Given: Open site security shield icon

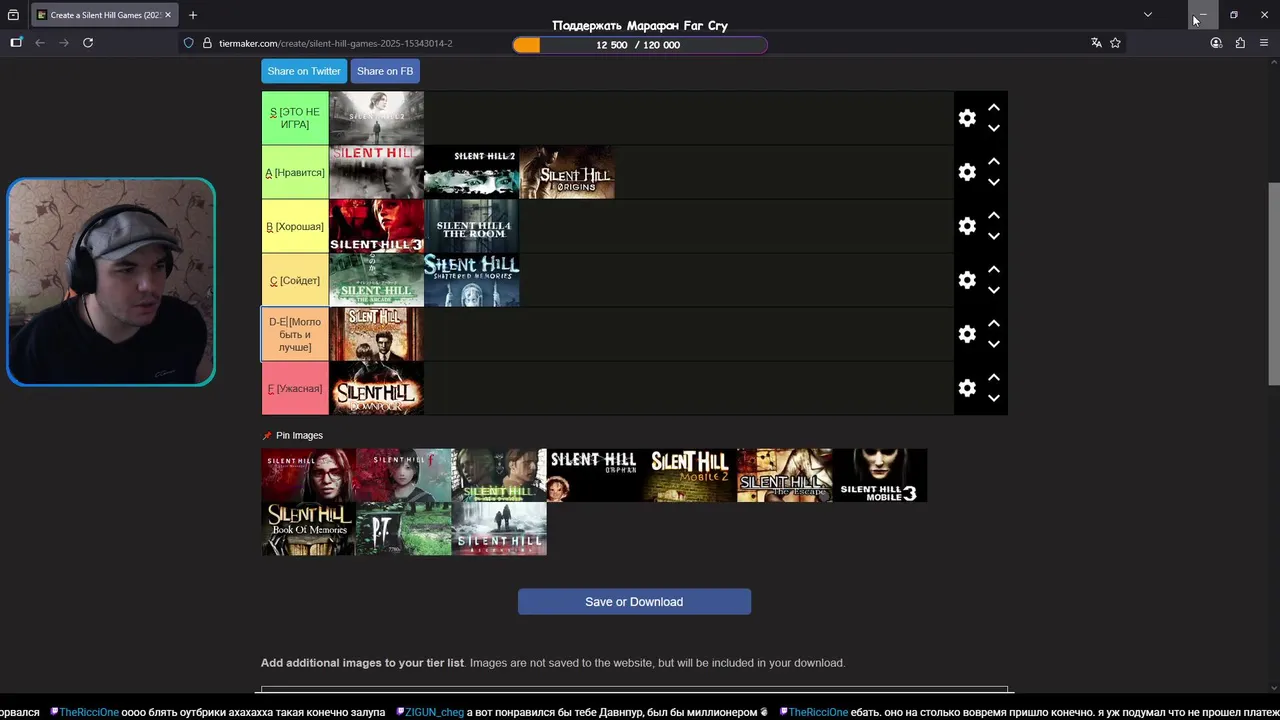Looking at the screenshot, I should point(188,43).
